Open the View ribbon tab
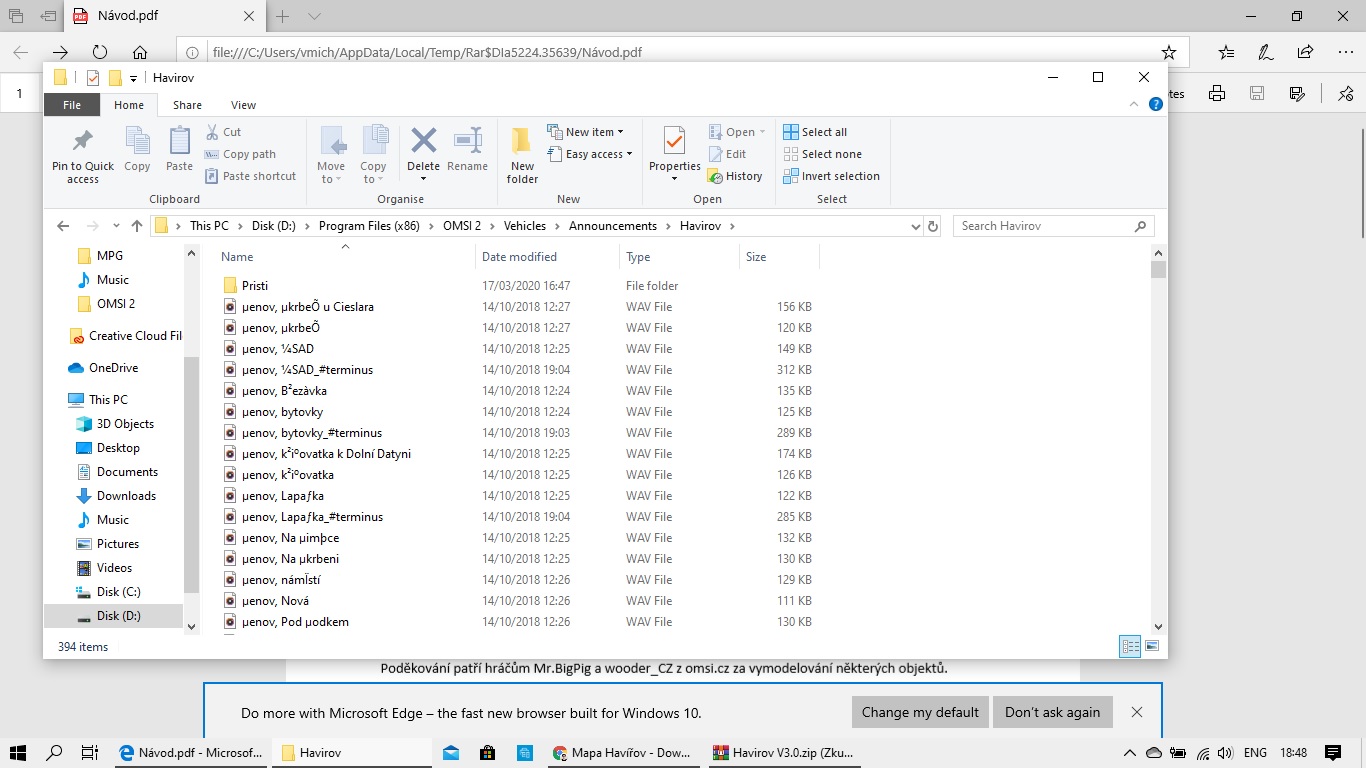Image resolution: width=1366 pixels, height=768 pixels. click(243, 105)
